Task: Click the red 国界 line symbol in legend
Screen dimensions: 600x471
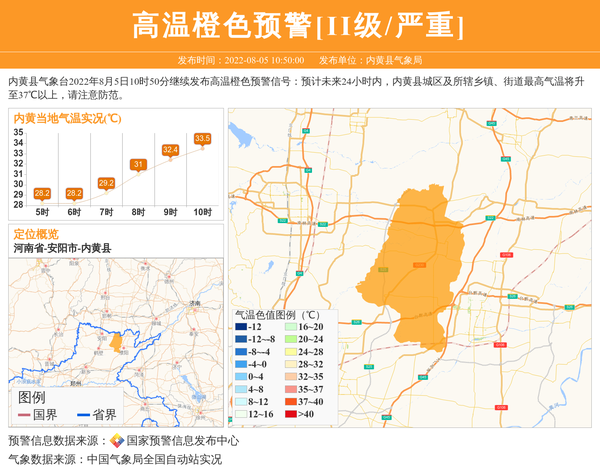Action: pyautogui.click(x=21, y=414)
